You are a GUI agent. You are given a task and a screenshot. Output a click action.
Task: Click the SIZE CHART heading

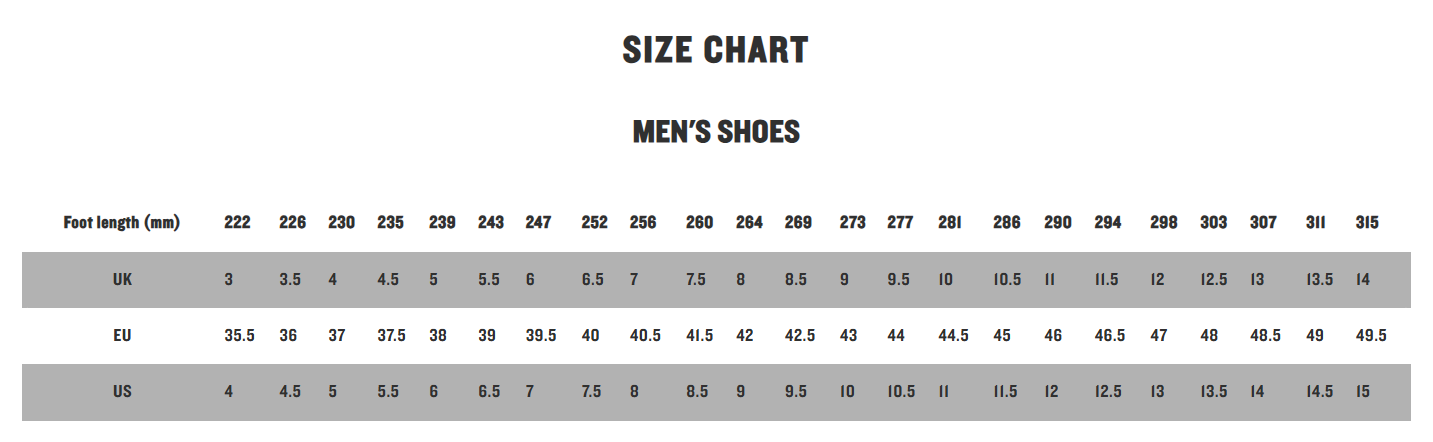[x=715, y=50]
